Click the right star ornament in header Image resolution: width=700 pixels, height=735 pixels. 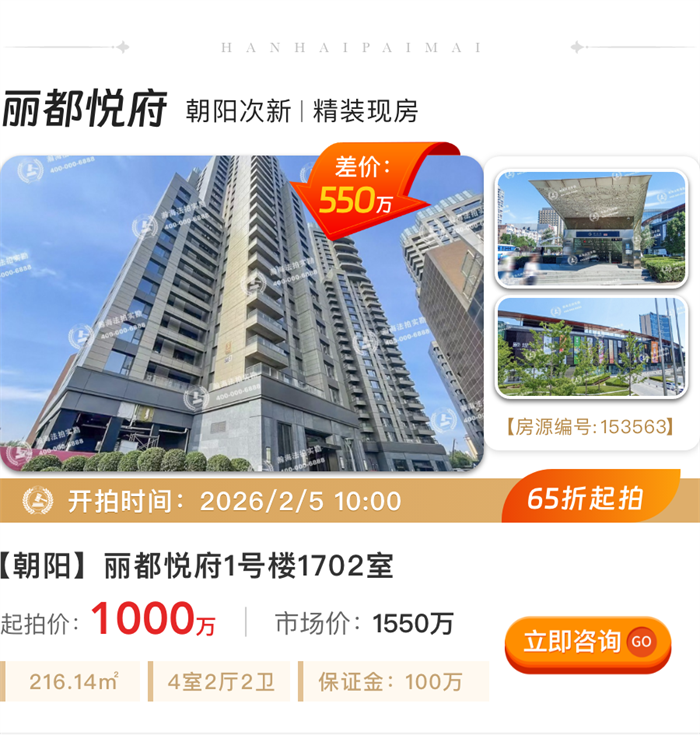577,47
